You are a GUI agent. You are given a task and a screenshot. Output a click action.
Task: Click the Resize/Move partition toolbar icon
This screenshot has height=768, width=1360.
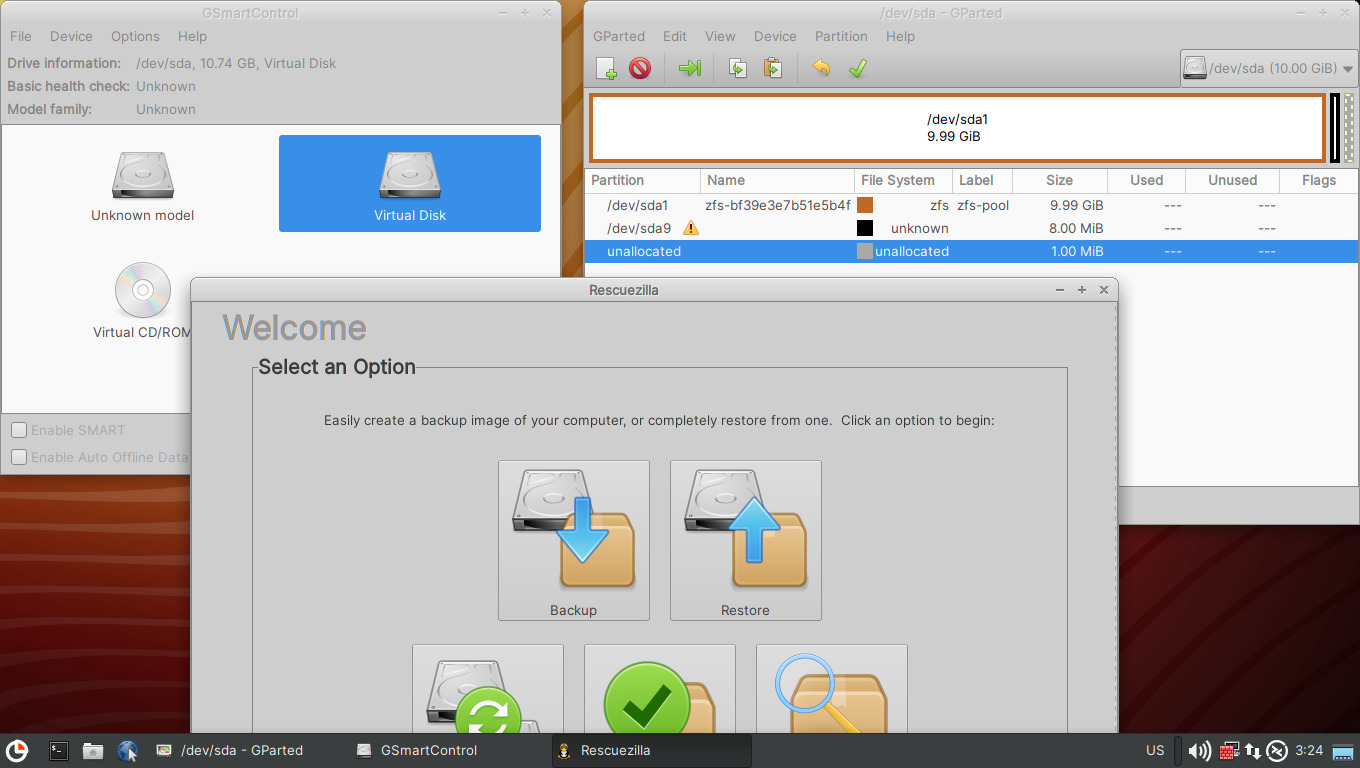[690, 68]
